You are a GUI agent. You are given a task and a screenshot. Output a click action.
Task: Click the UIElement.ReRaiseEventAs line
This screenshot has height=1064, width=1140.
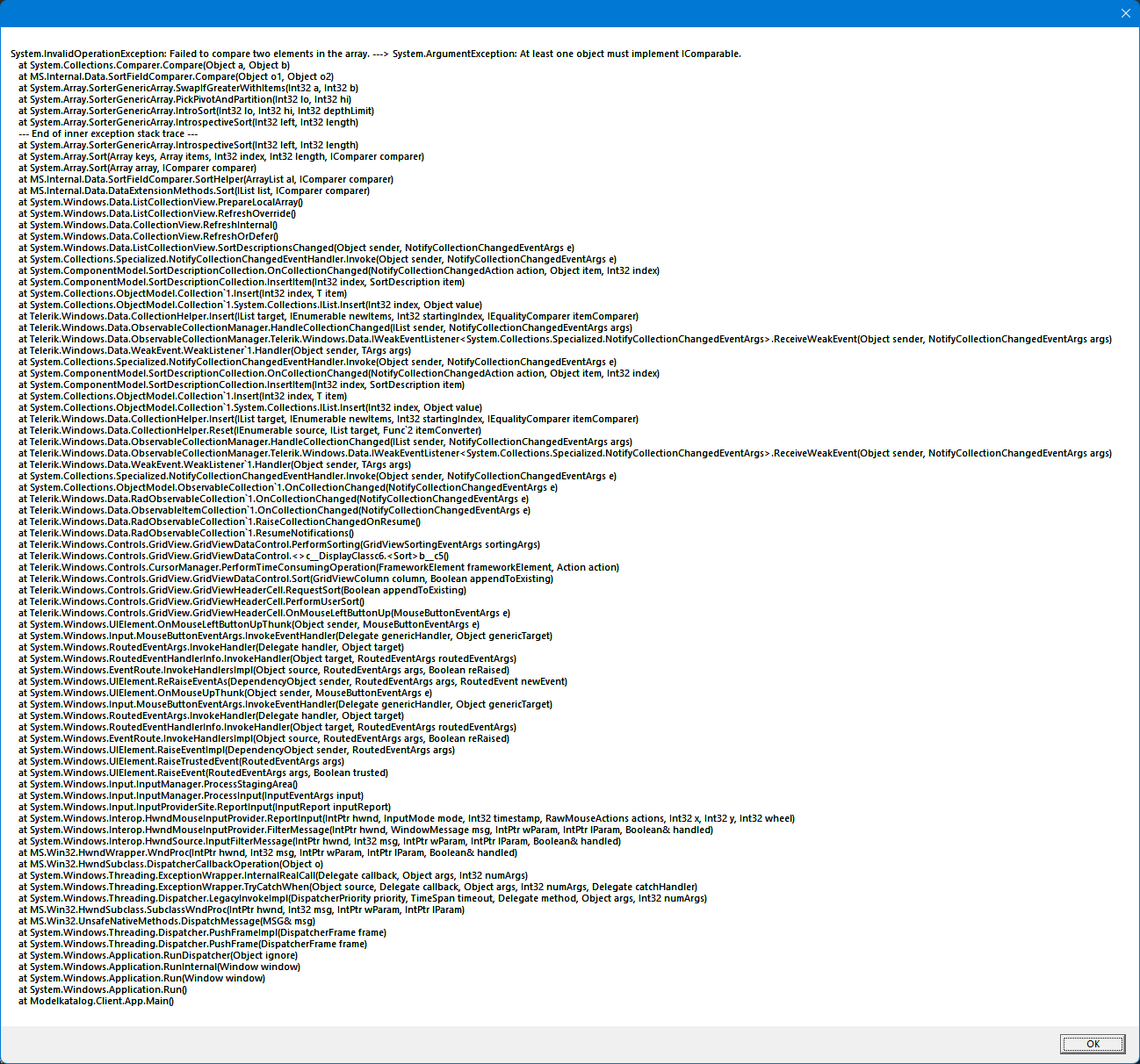tap(293, 681)
